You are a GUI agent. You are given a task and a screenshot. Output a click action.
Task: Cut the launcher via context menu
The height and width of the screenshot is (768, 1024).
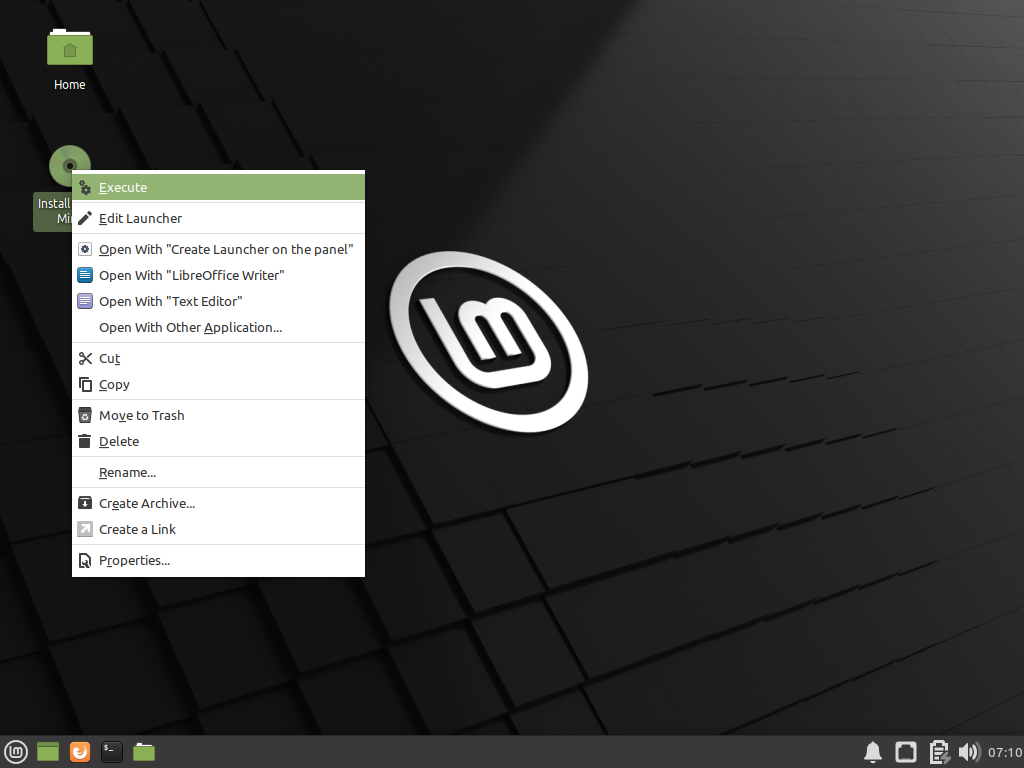pyautogui.click(x=218, y=359)
